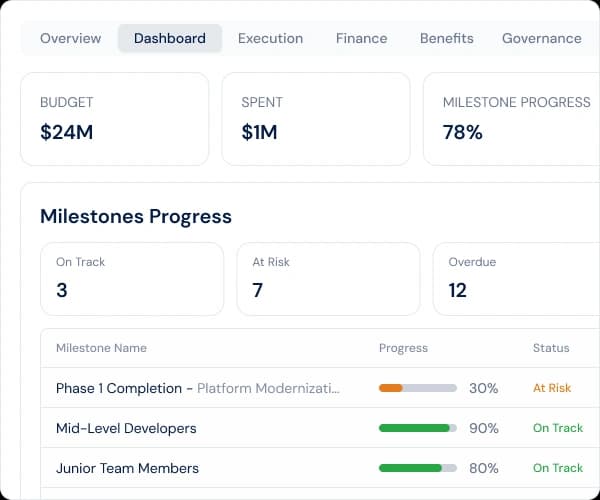The width and height of the screenshot is (600, 500).
Task: Click the Status column header
Action: pos(551,348)
